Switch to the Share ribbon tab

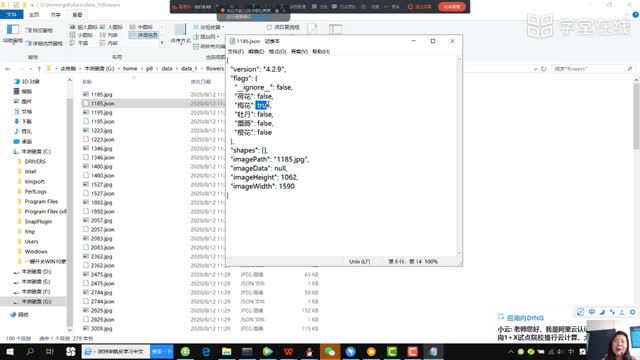pos(56,15)
